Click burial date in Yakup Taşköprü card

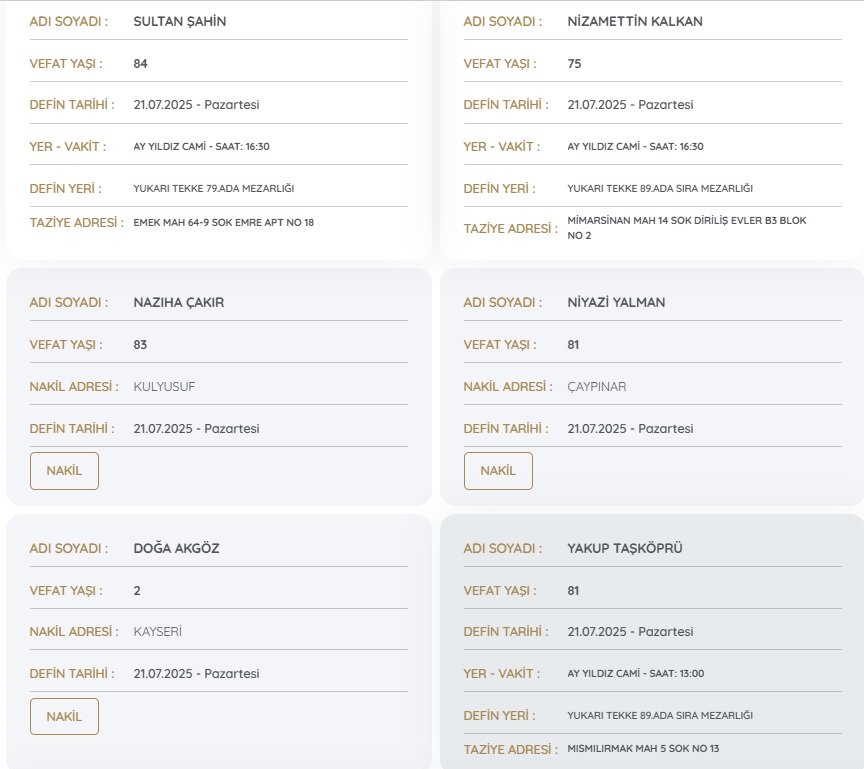tap(630, 632)
